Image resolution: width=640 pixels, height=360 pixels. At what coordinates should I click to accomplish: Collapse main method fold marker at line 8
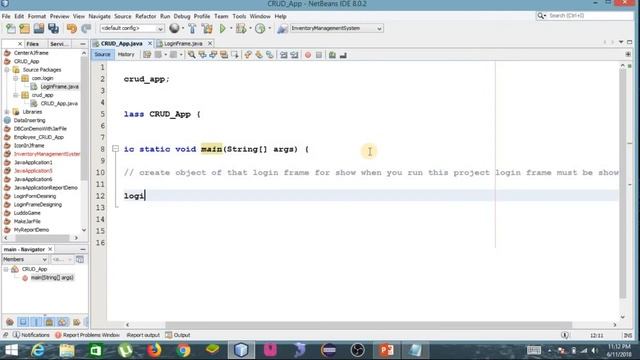(116, 149)
